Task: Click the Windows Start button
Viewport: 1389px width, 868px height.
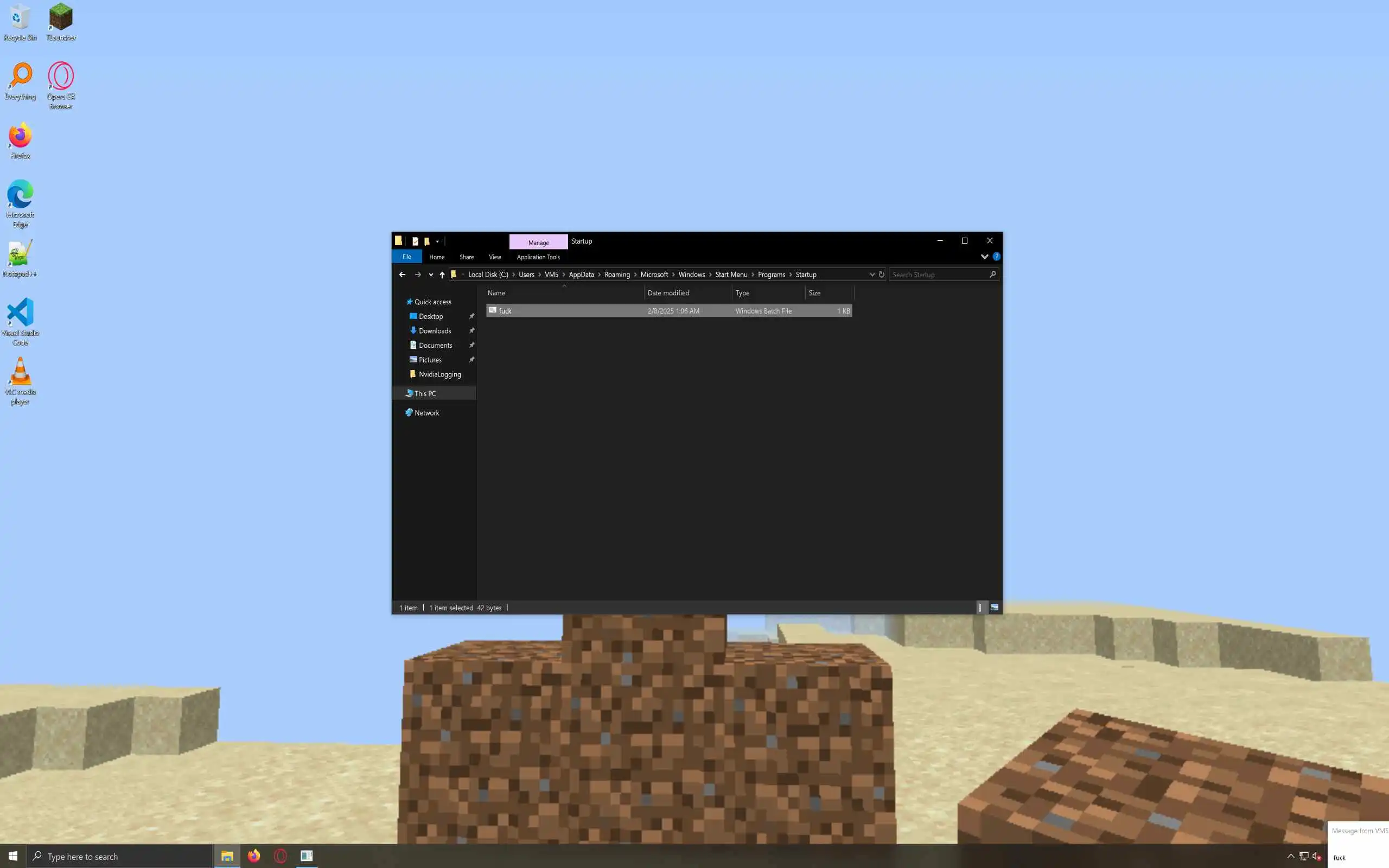Action: (x=12, y=856)
